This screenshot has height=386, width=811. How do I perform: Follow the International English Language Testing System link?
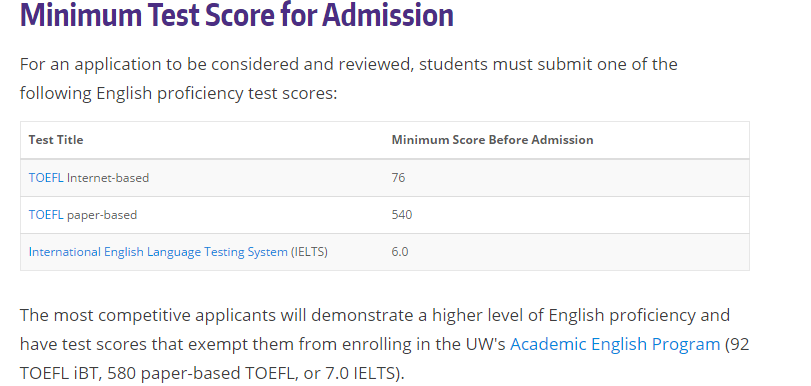click(x=158, y=252)
